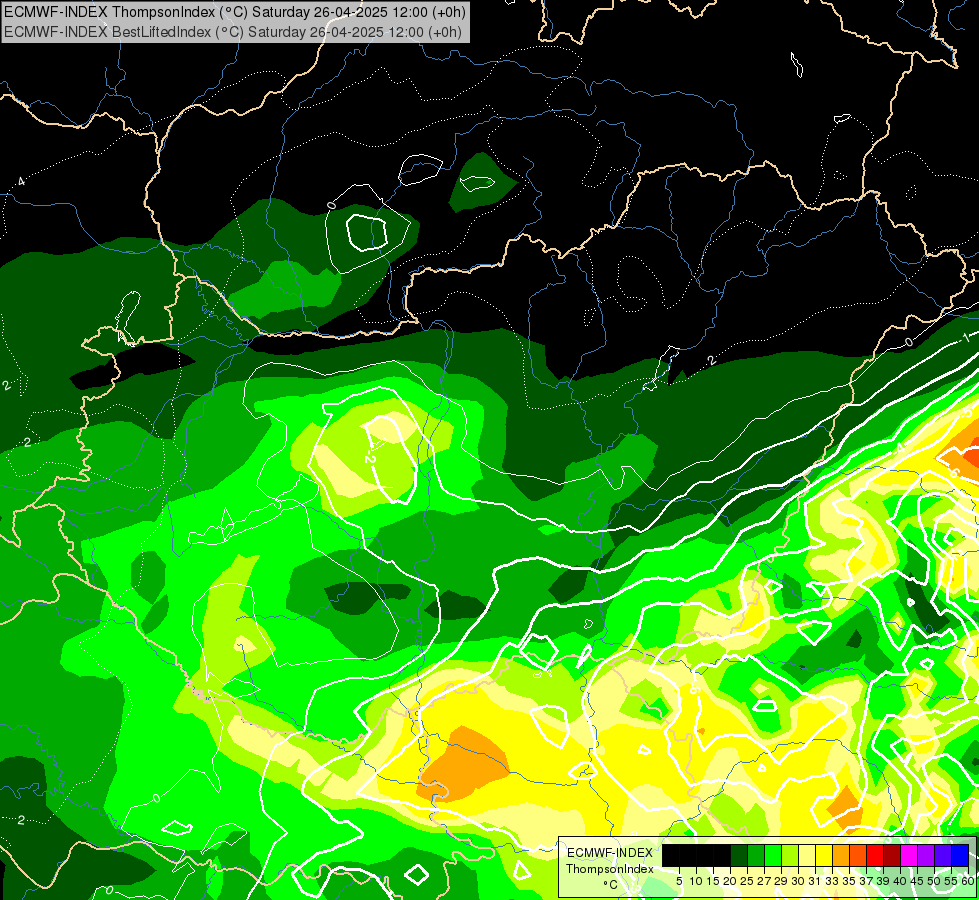The height and width of the screenshot is (900, 979).
Task: Select the magenta 40–45 legend swatch
Action: [909, 855]
